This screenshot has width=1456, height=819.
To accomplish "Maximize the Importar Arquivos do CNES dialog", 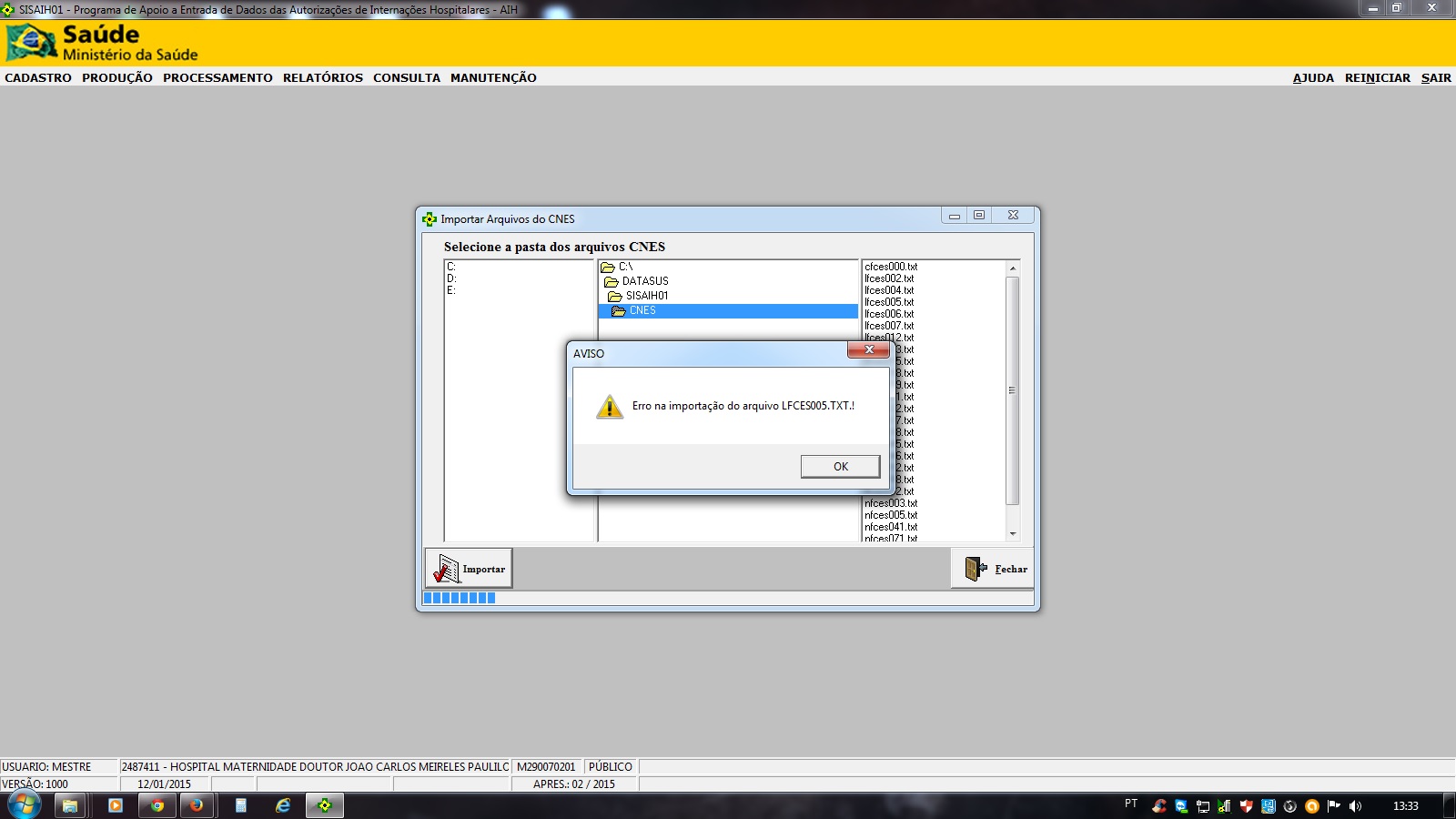I will [x=979, y=216].
